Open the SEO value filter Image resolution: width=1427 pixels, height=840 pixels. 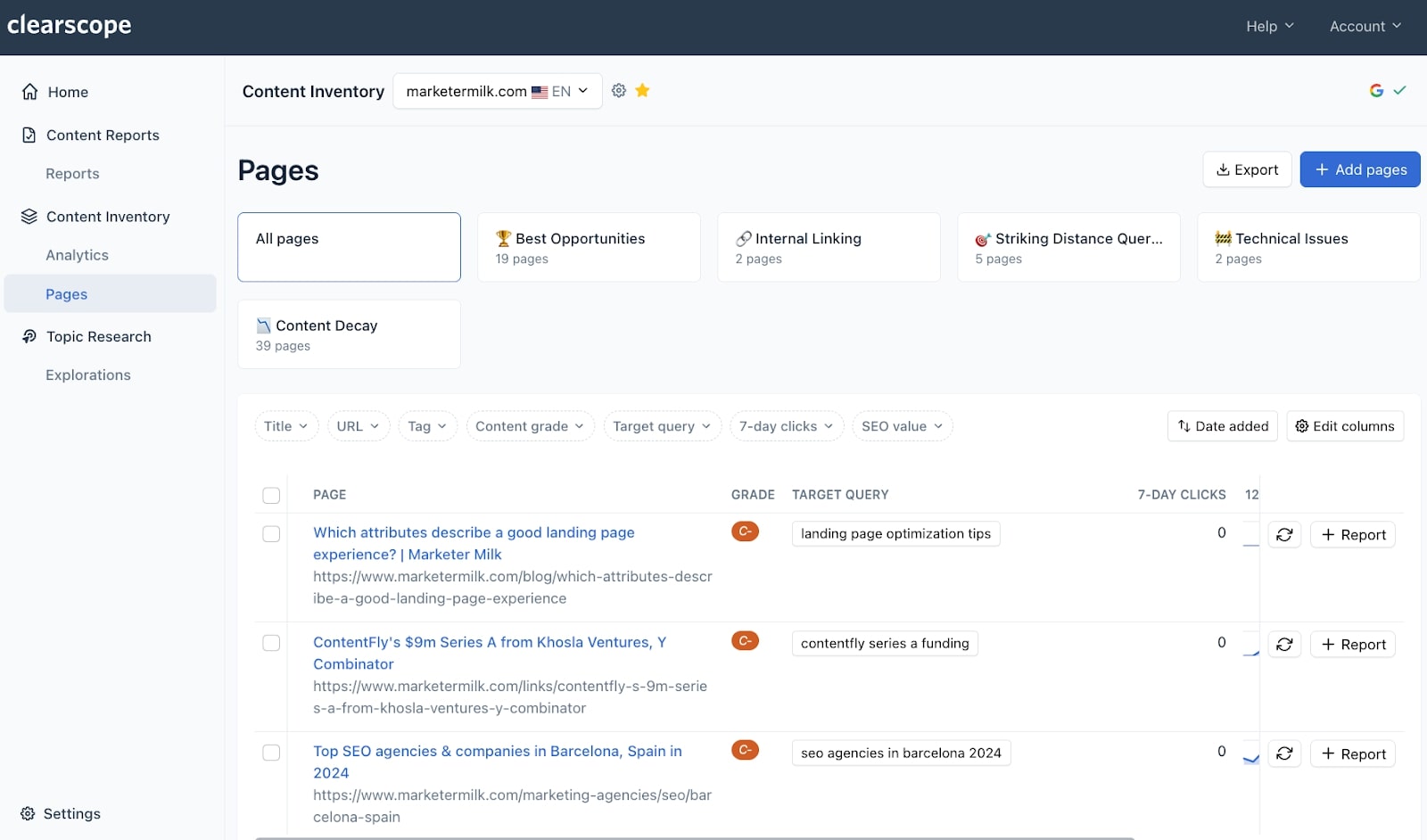(x=903, y=426)
